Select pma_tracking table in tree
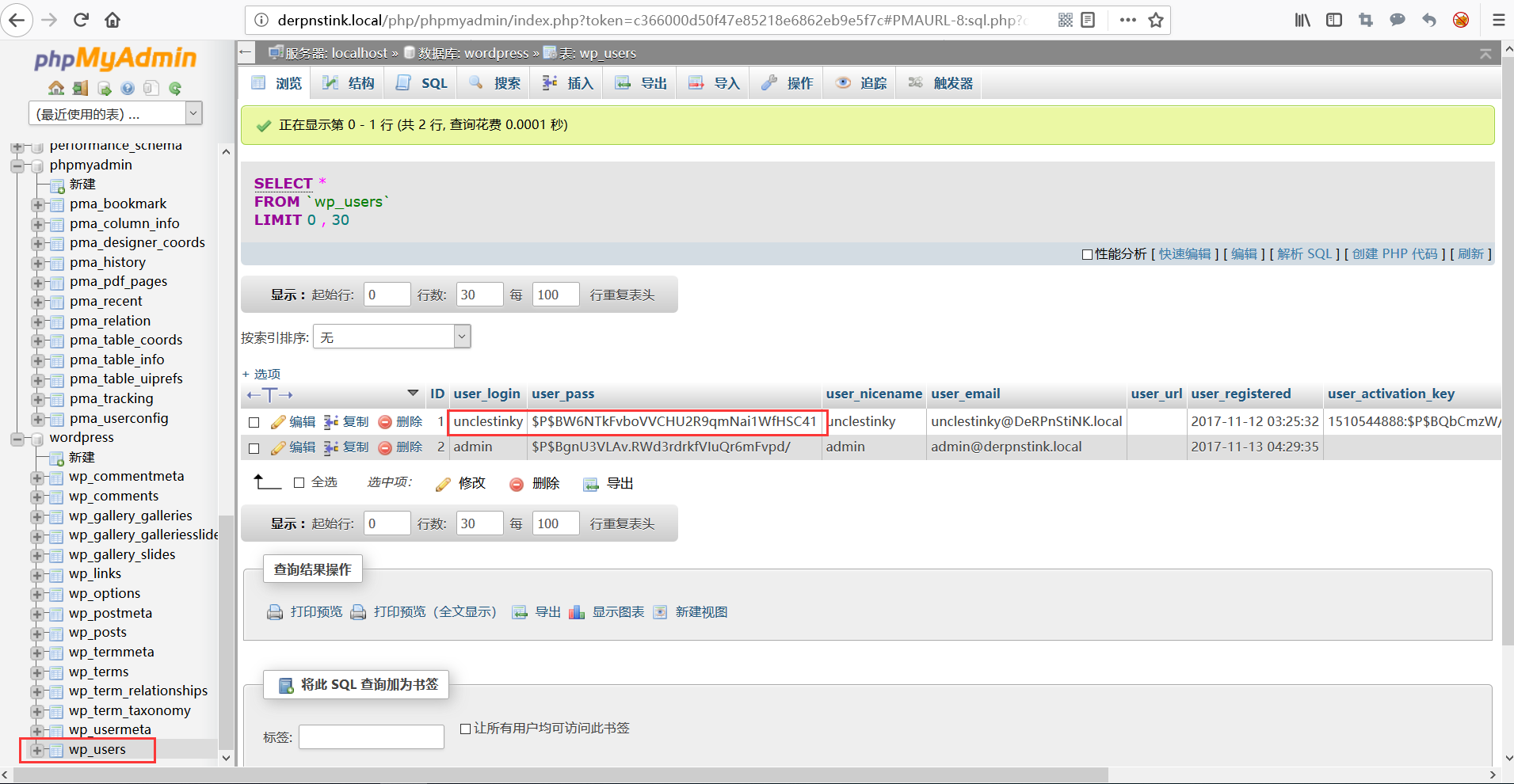 pyautogui.click(x=111, y=399)
